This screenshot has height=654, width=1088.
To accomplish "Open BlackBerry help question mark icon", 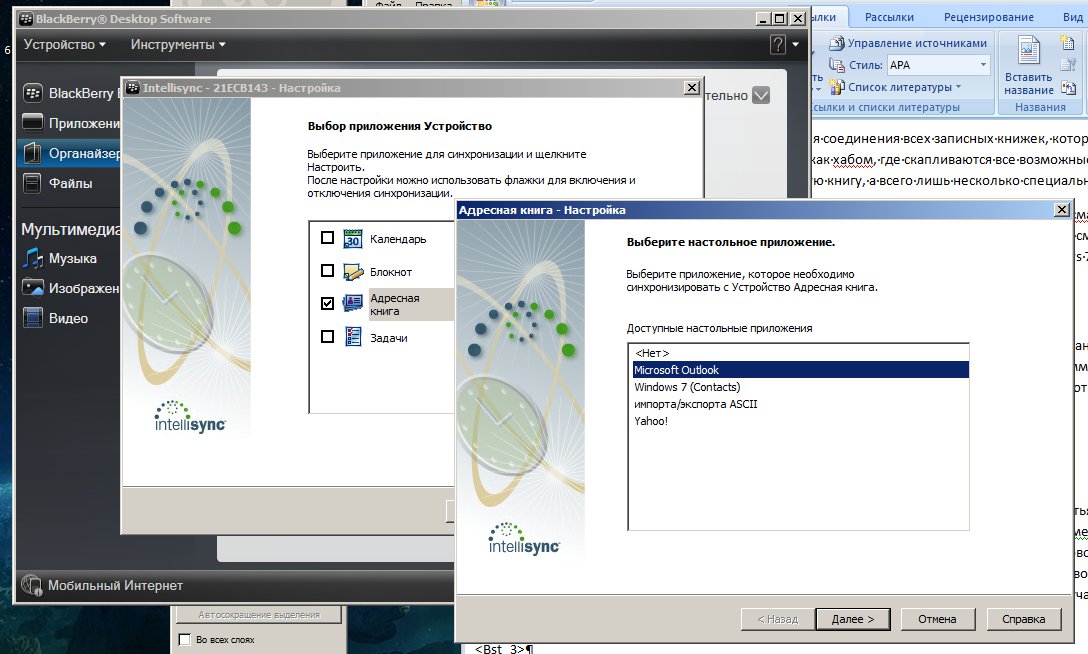I will point(777,45).
